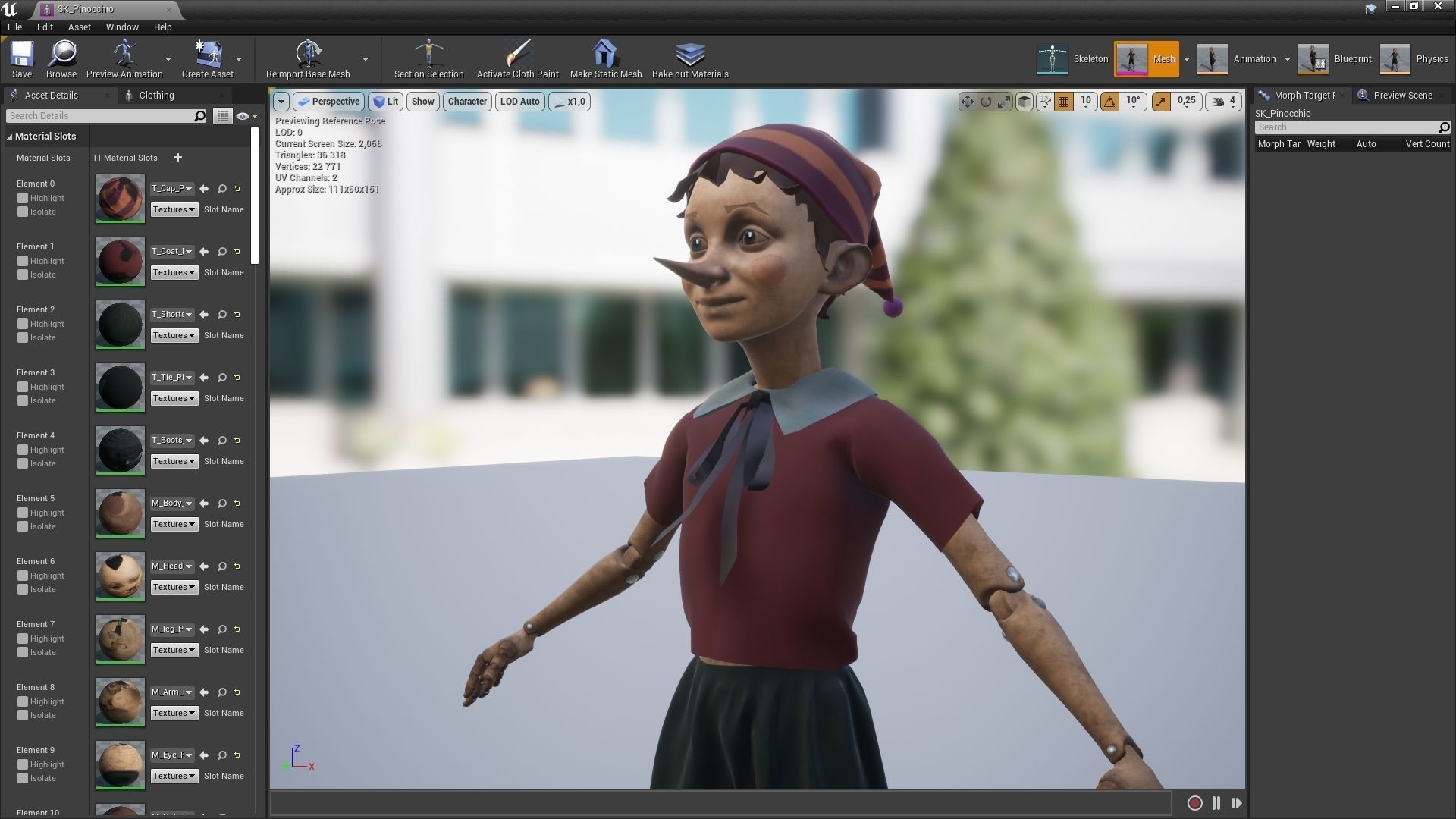Toggle the coordinate system cube icon

(x=1025, y=102)
